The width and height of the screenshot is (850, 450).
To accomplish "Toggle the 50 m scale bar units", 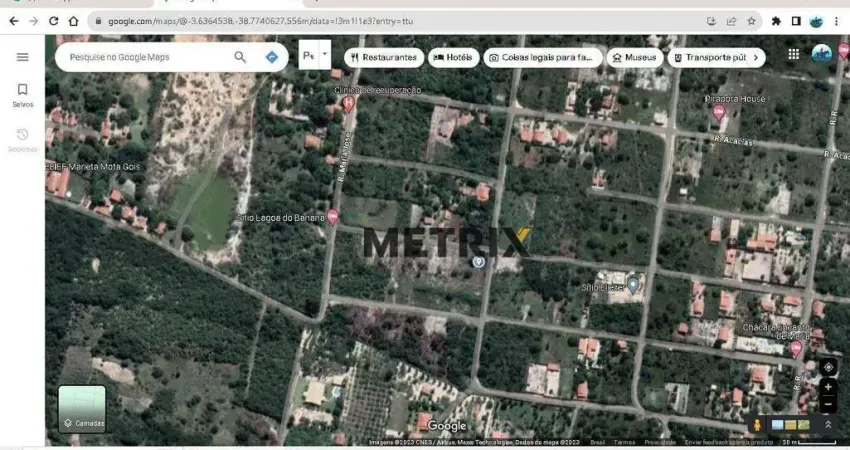I will pyautogui.click(x=809, y=442).
